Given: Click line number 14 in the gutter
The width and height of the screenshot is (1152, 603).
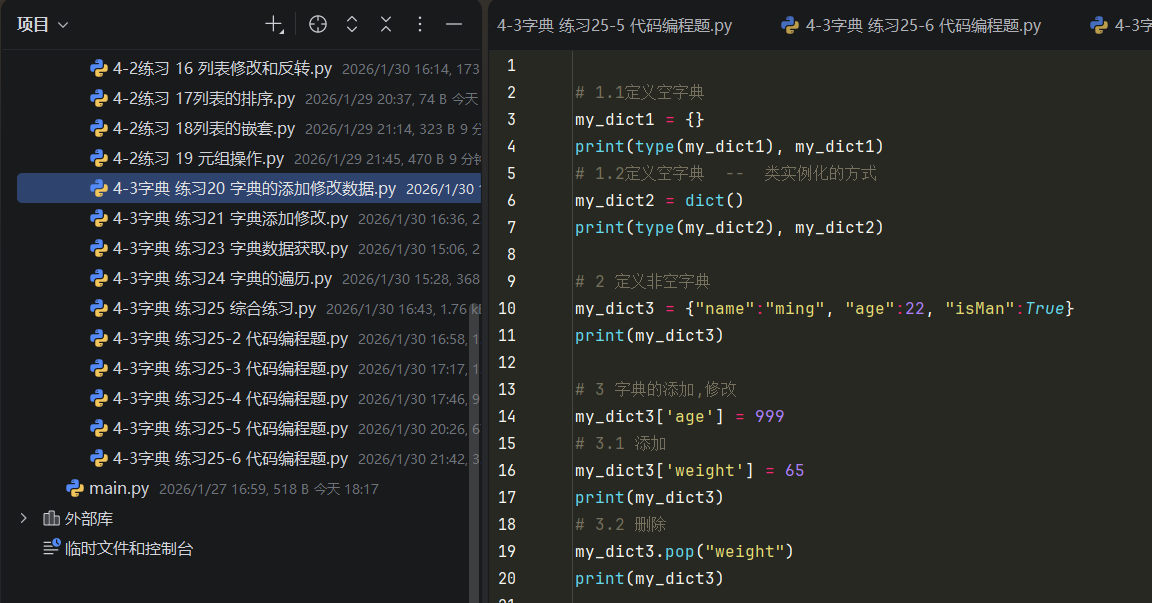Looking at the screenshot, I should 507,416.
